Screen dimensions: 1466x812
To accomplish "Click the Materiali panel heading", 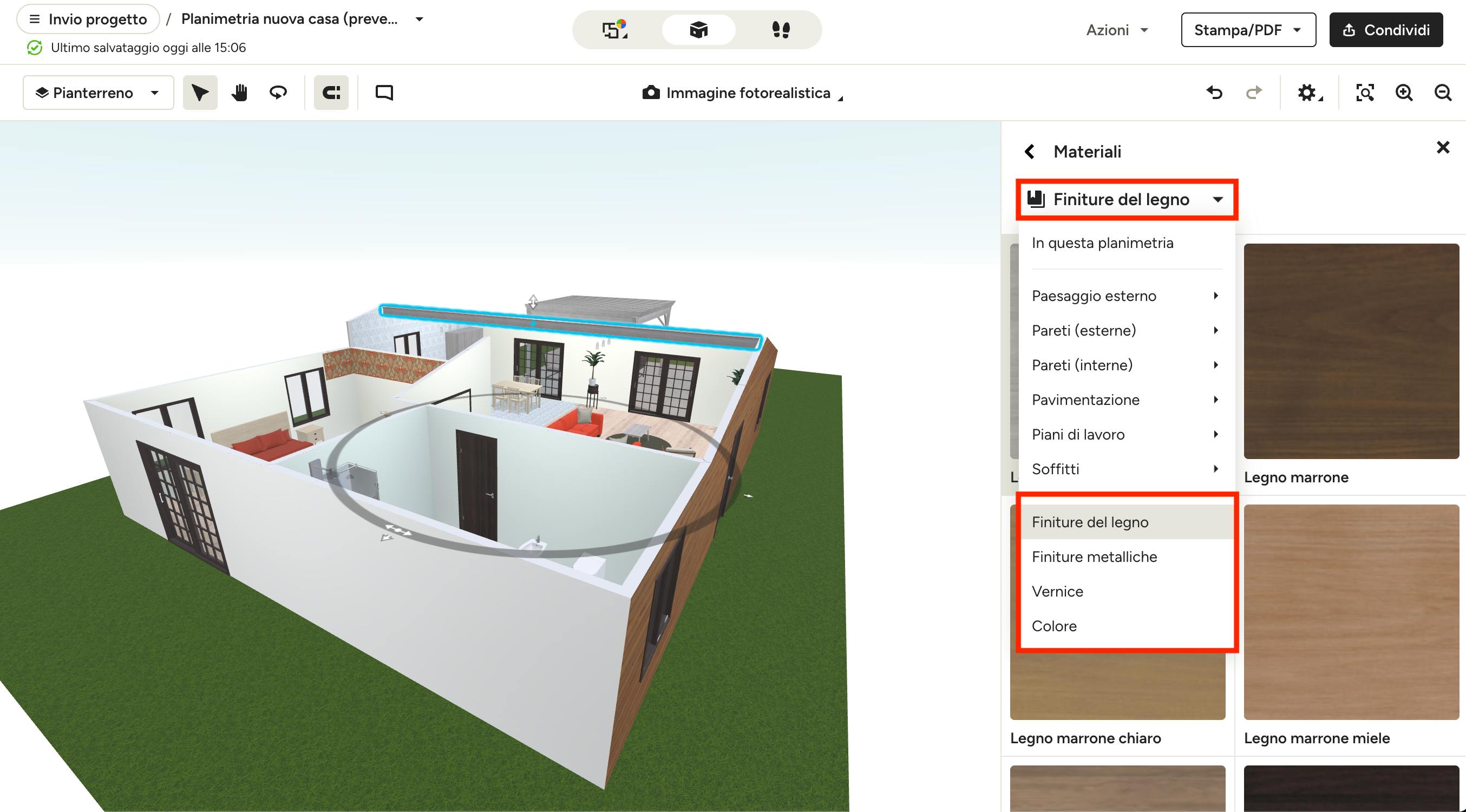I will coord(1087,152).
